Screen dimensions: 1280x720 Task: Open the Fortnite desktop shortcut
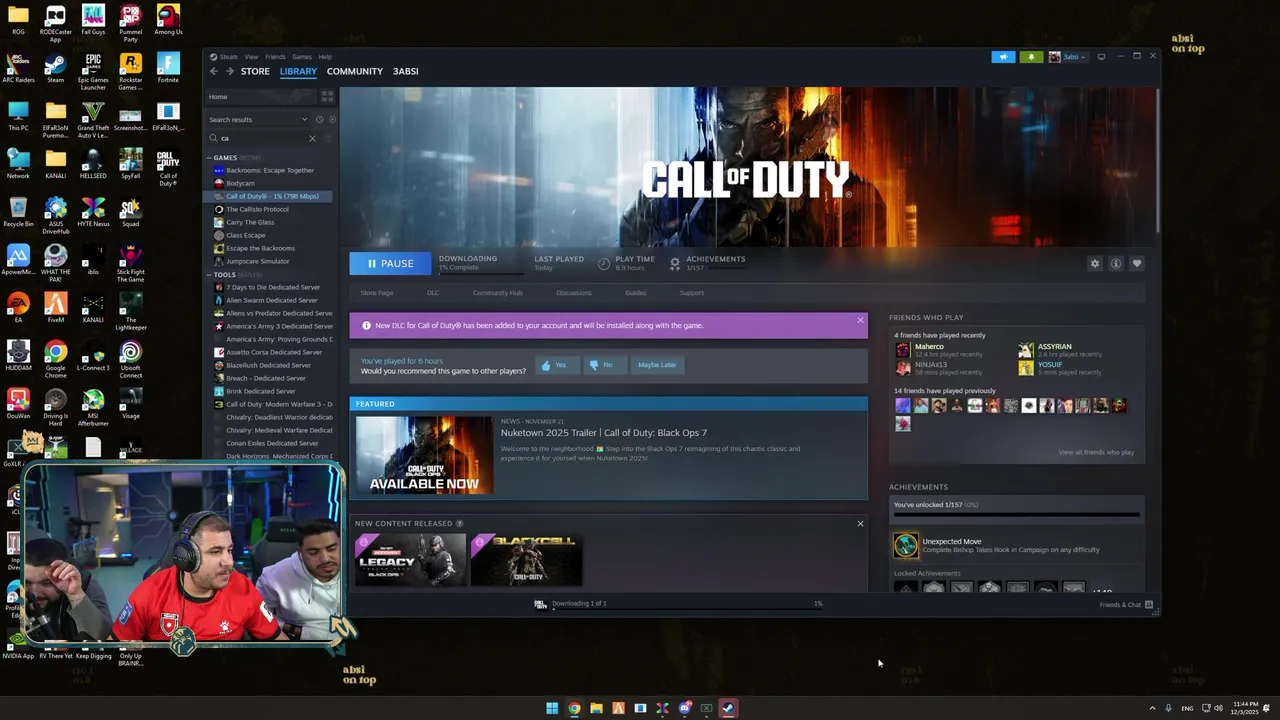(168, 66)
